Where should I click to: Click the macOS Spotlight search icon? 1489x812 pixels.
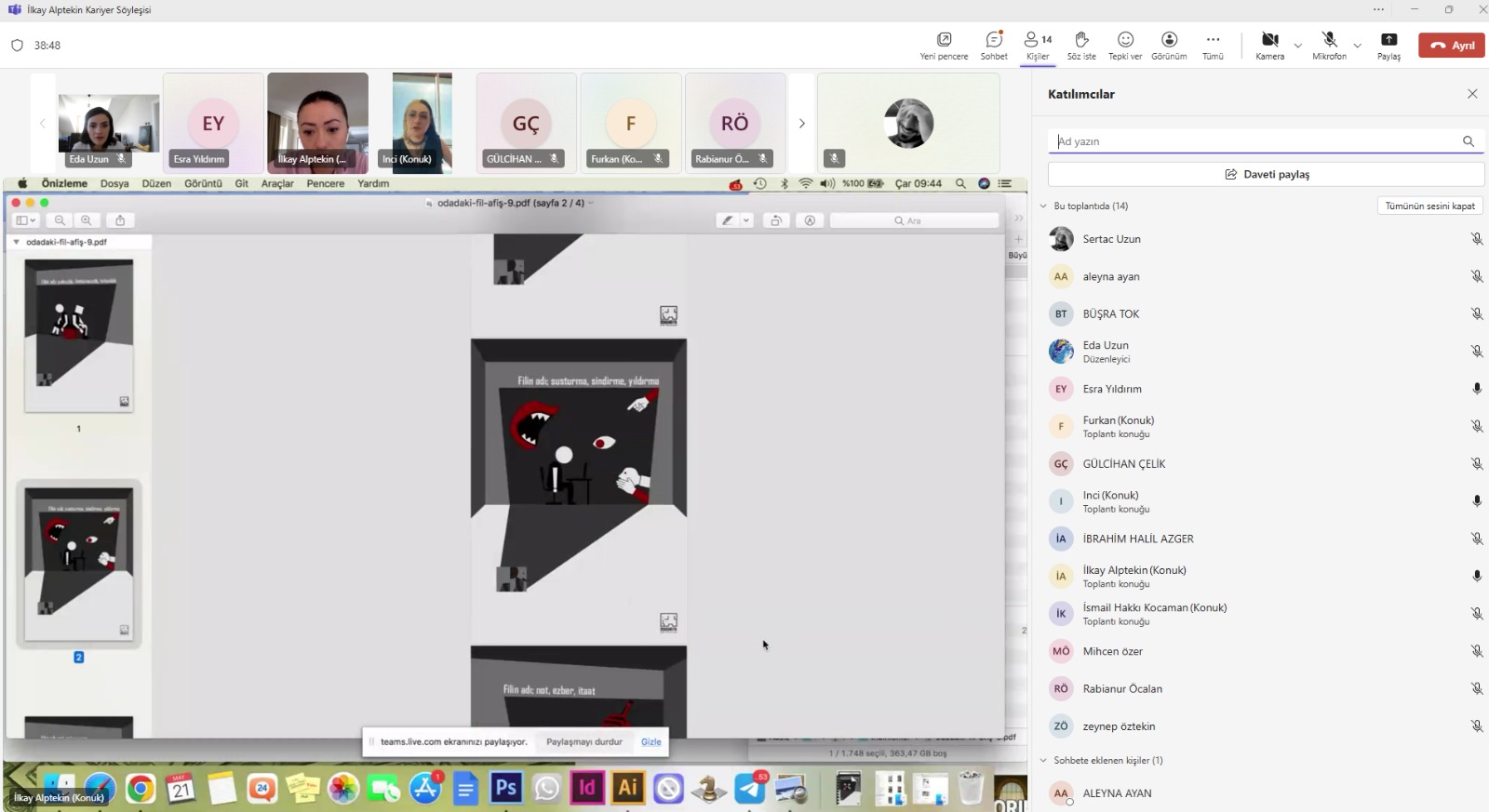tap(960, 184)
